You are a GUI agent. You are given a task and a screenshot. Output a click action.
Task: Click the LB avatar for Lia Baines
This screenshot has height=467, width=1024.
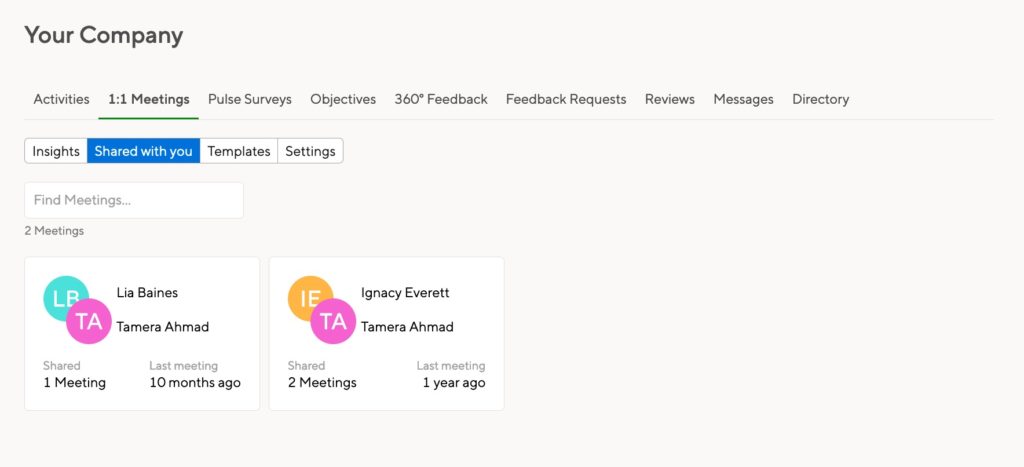pos(64,298)
